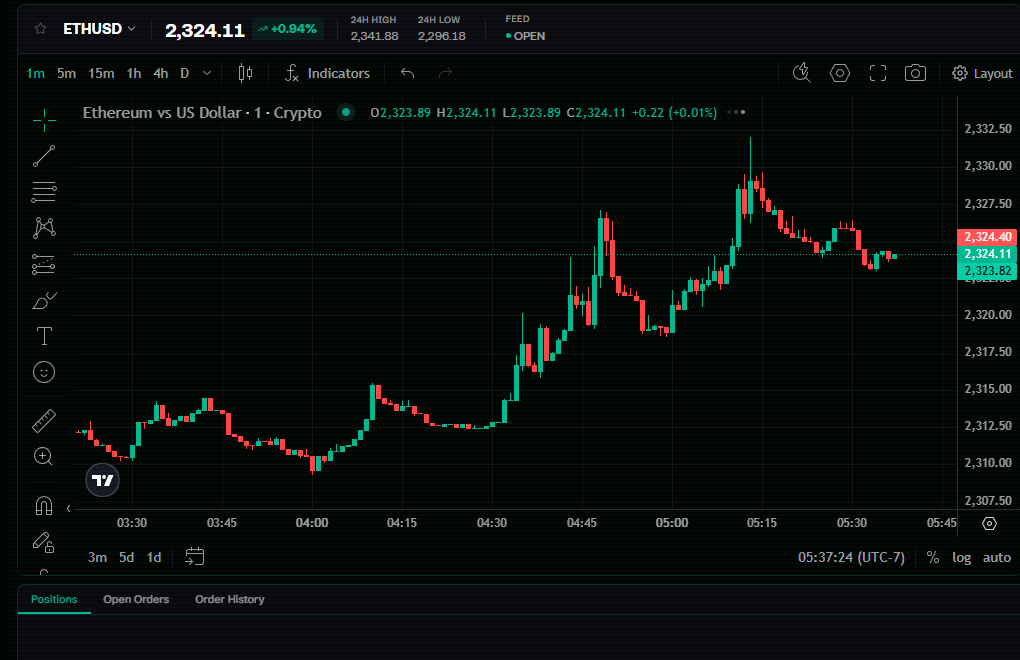Select the pattern drawing tool
Screen dimensions: 1020x660
44,228
